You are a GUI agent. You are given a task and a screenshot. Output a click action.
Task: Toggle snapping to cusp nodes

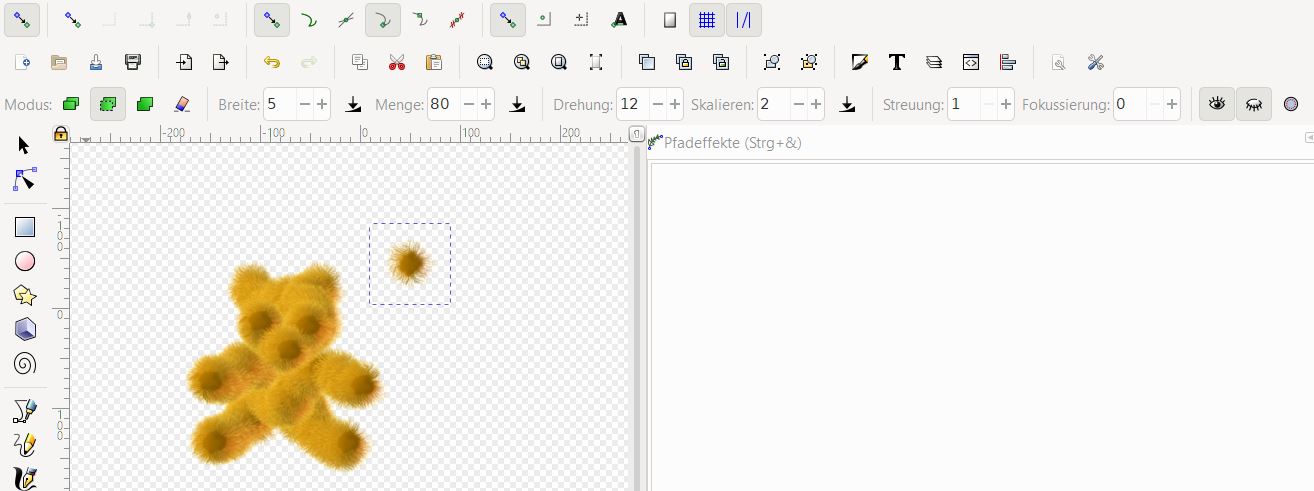(x=382, y=19)
